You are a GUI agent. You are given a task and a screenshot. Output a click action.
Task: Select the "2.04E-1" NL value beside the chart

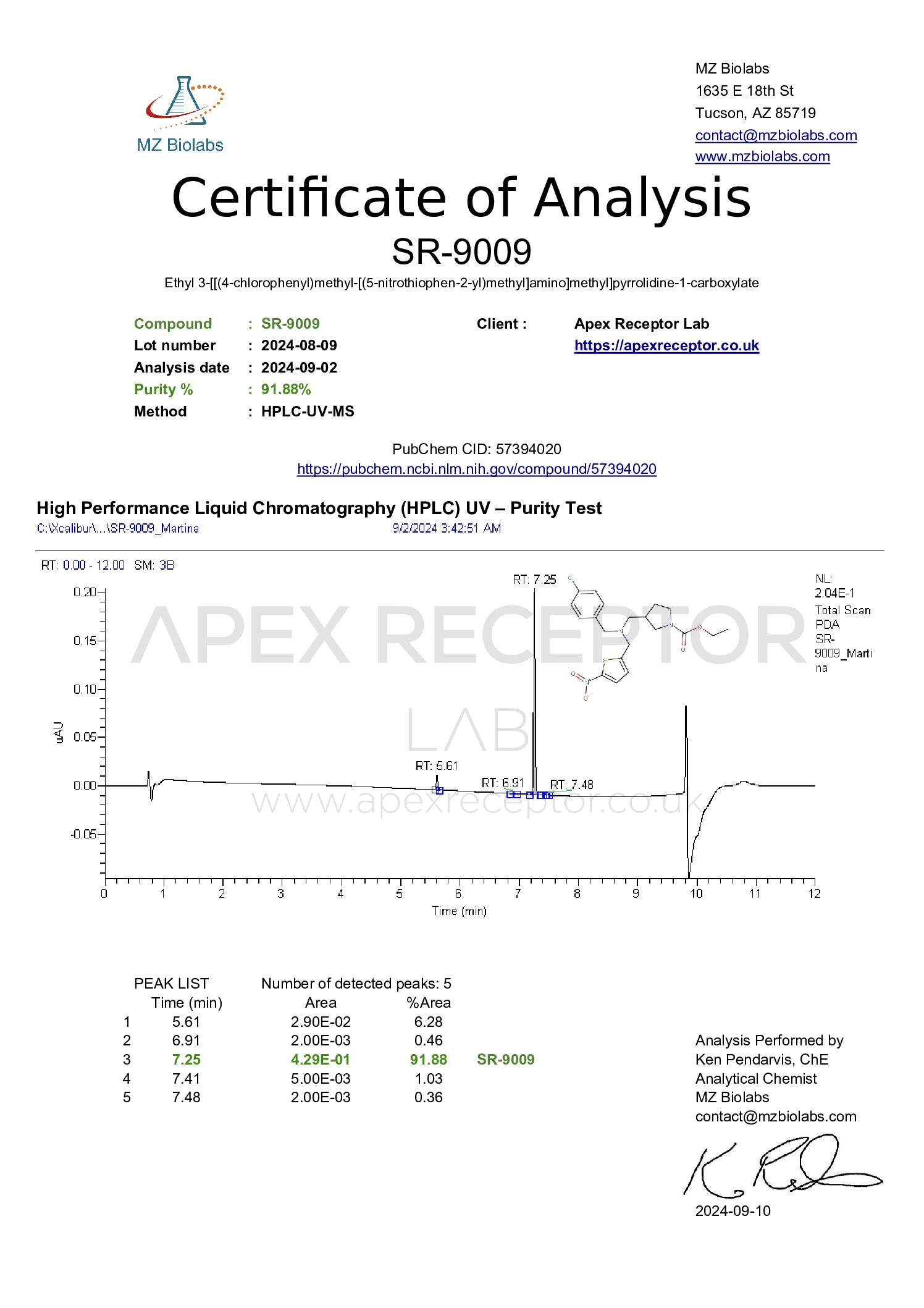tap(834, 593)
